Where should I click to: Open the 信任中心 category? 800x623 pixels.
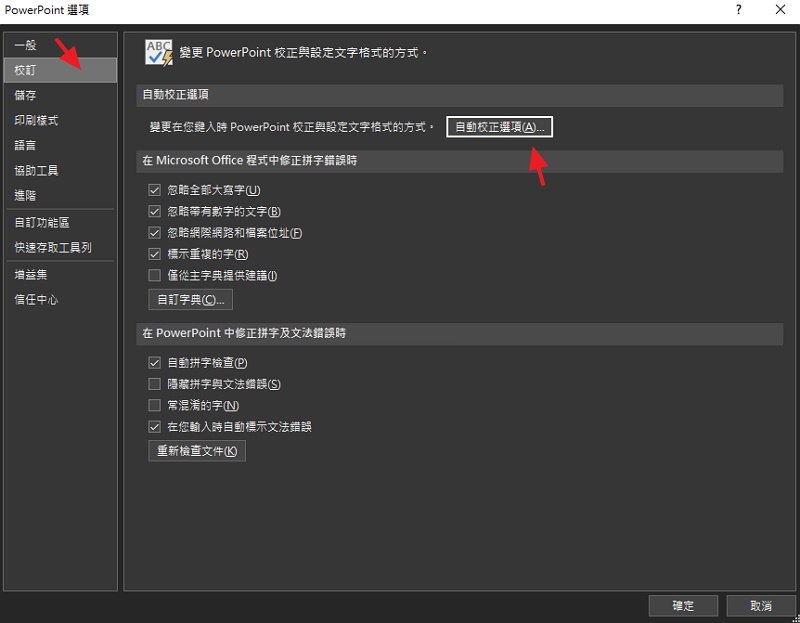(60, 300)
